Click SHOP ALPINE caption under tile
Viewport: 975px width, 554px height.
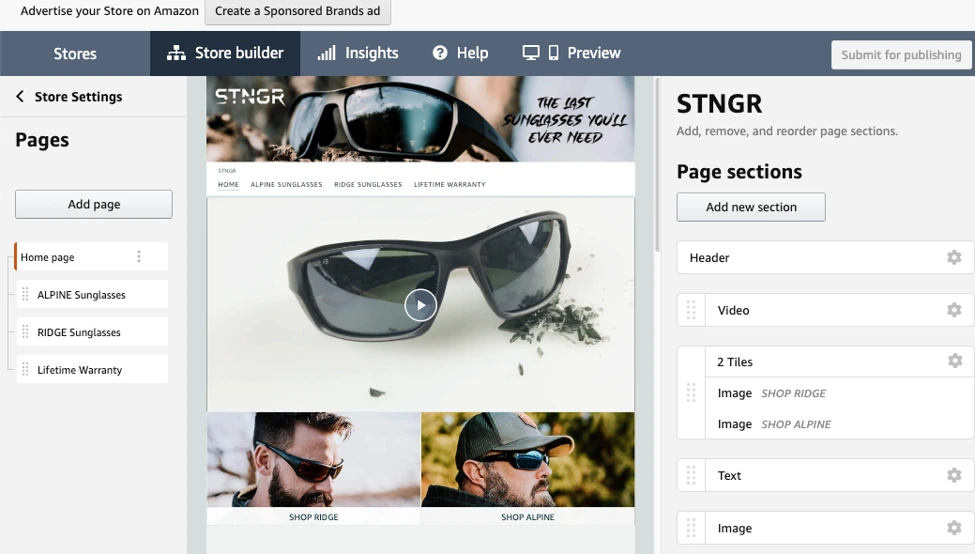coord(528,517)
